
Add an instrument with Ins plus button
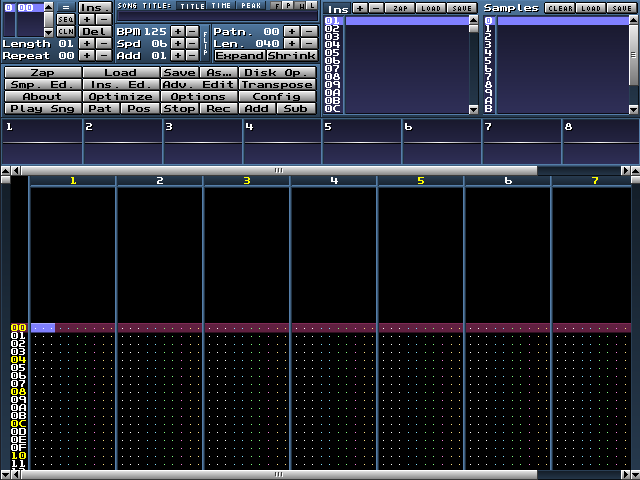(360, 8)
